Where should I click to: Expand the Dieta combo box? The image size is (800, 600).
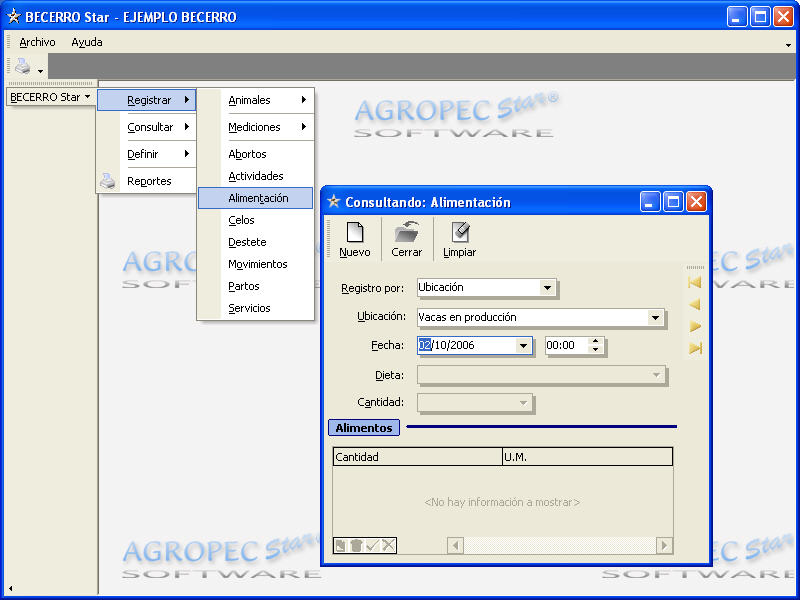pos(656,375)
